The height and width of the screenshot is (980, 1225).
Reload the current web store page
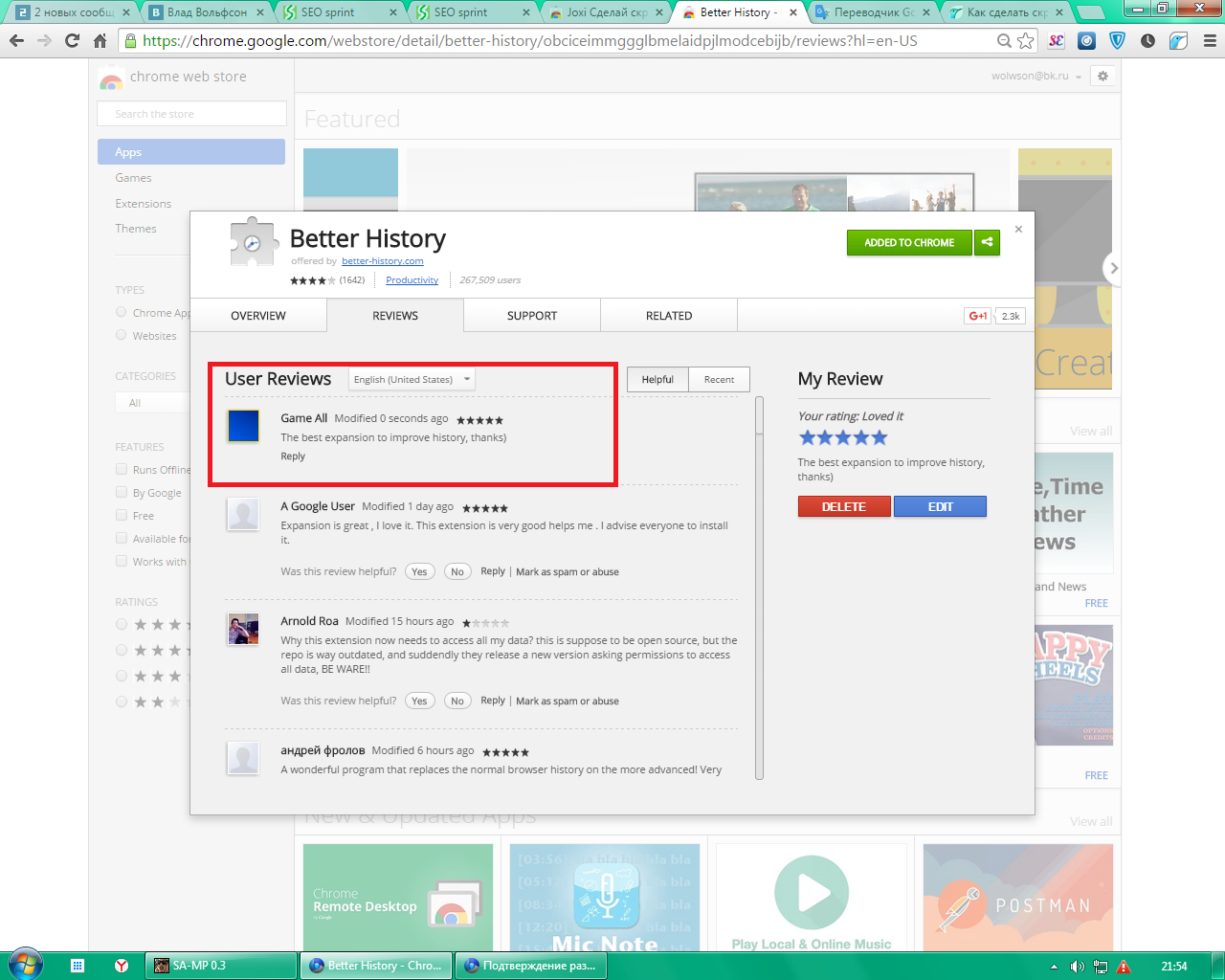click(x=72, y=41)
